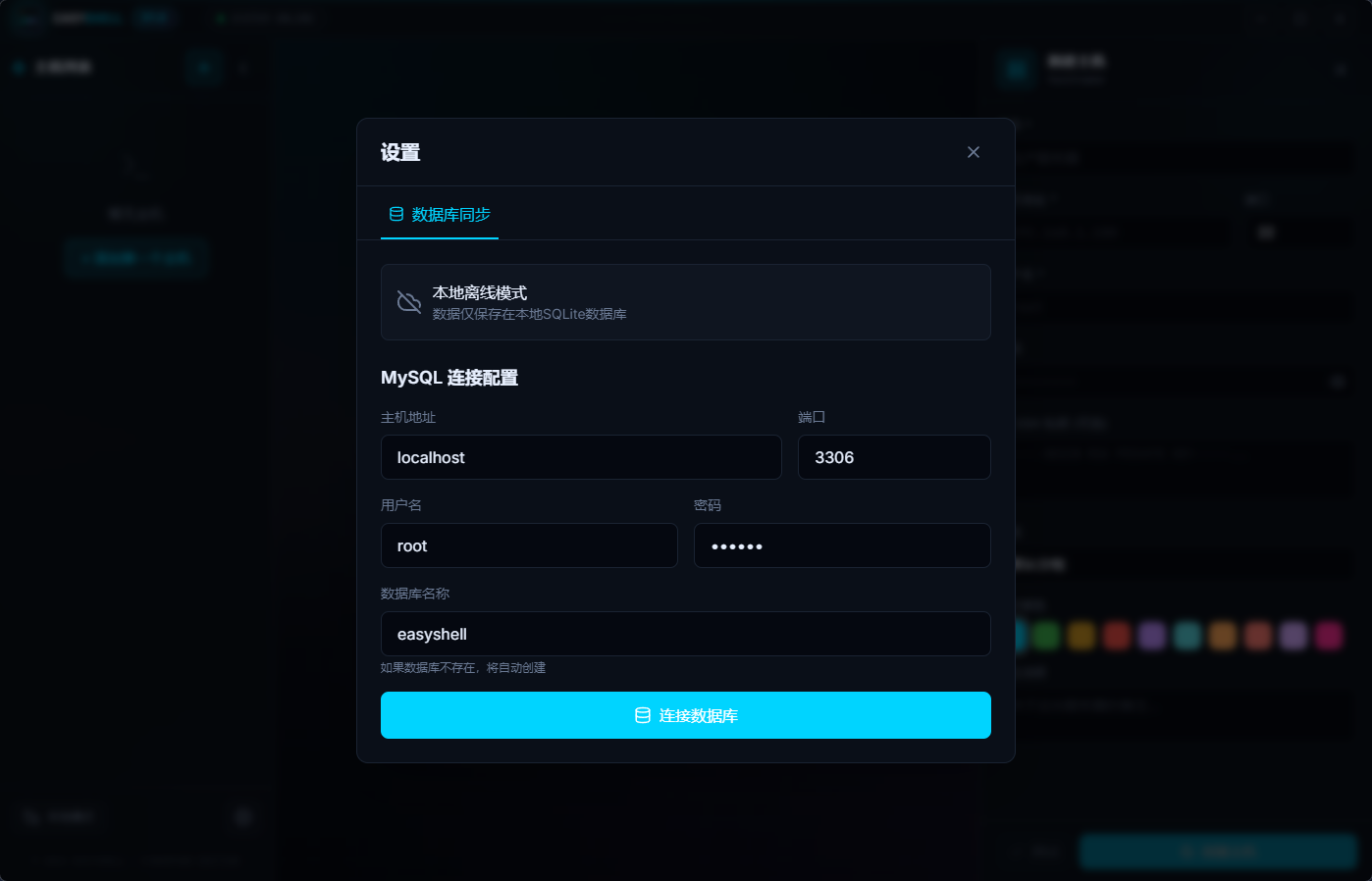Click the 数据库名称 field label
1372x881 pixels.
click(x=415, y=594)
